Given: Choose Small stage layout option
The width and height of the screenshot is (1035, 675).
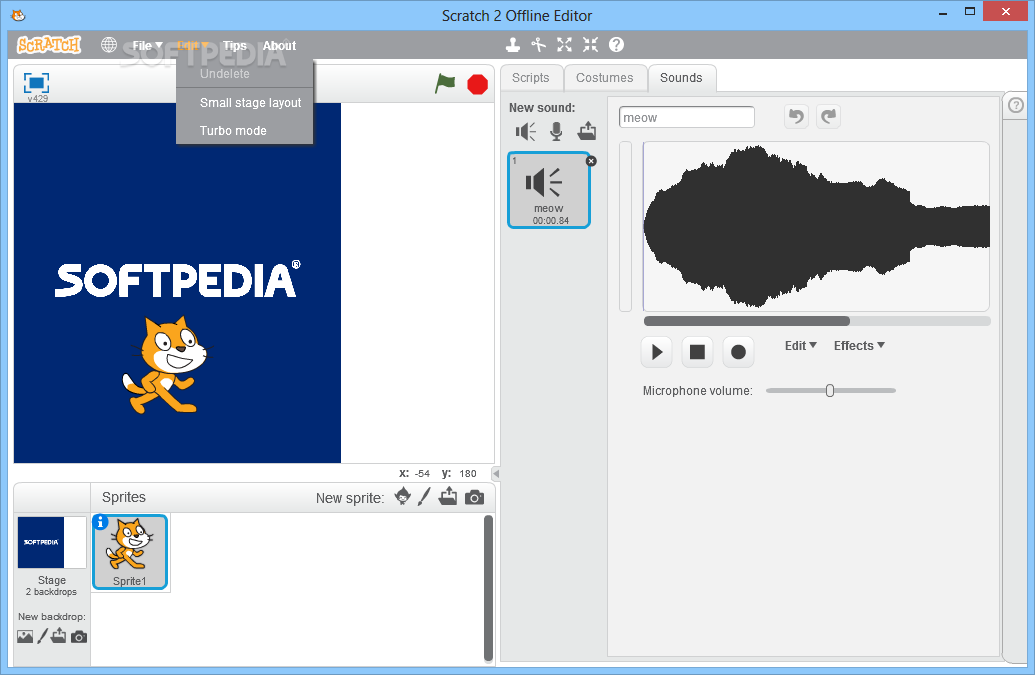Looking at the screenshot, I should click(x=244, y=102).
